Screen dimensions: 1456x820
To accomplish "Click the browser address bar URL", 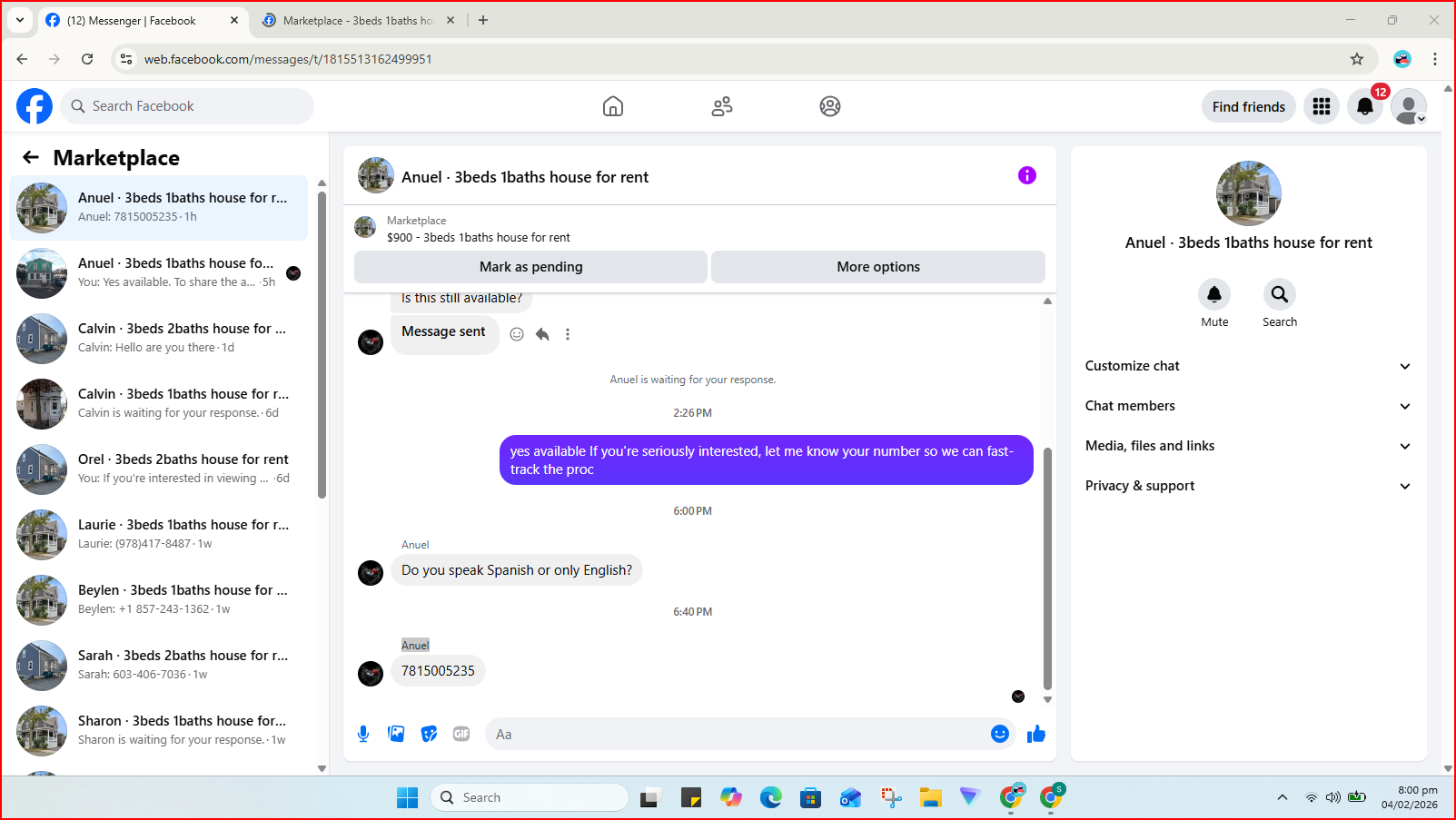I will click(288, 59).
